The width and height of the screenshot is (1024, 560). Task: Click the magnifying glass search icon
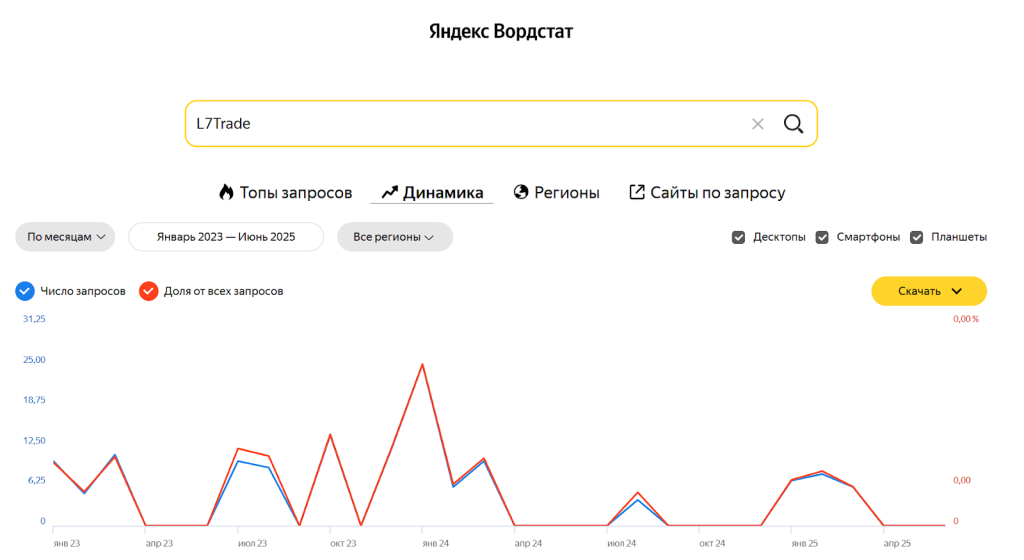click(x=793, y=124)
